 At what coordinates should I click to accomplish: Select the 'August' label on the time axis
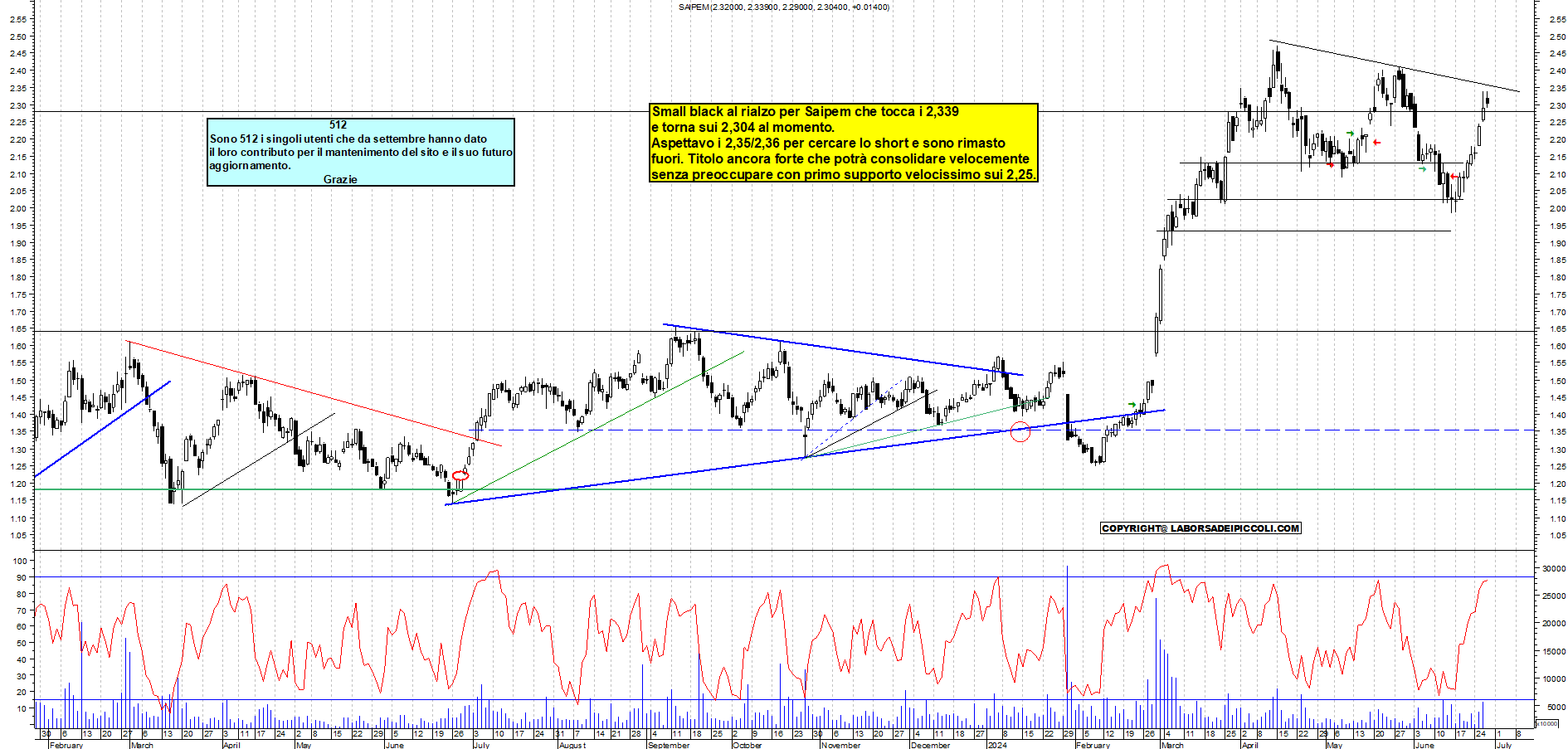[572, 745]
